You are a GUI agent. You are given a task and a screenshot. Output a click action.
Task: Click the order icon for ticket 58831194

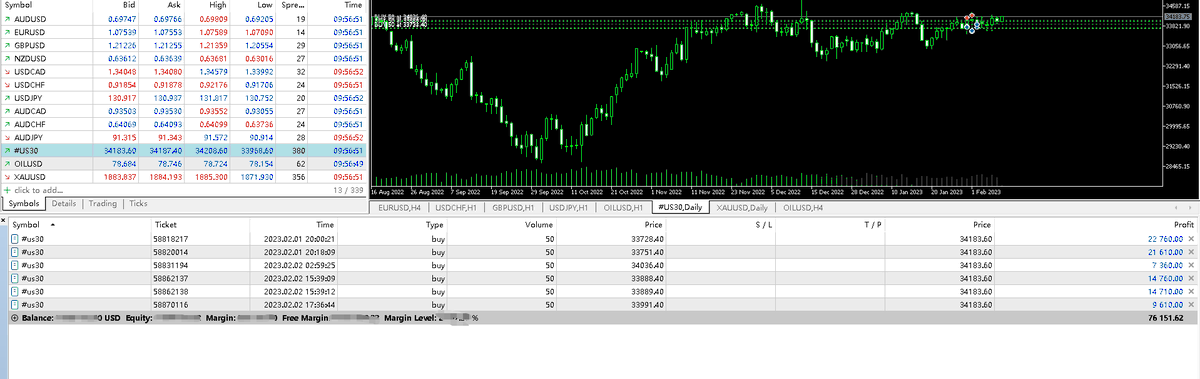(14, 265)
